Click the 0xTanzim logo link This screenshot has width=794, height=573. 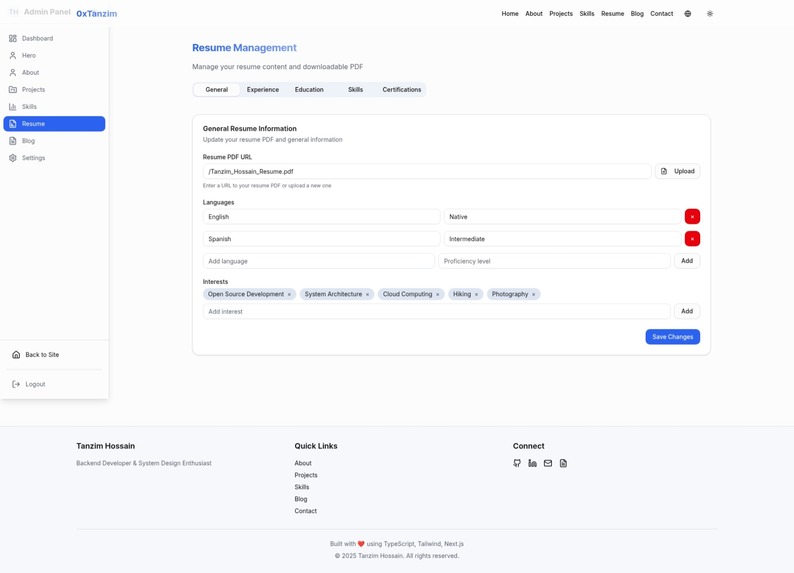(96, 14)
